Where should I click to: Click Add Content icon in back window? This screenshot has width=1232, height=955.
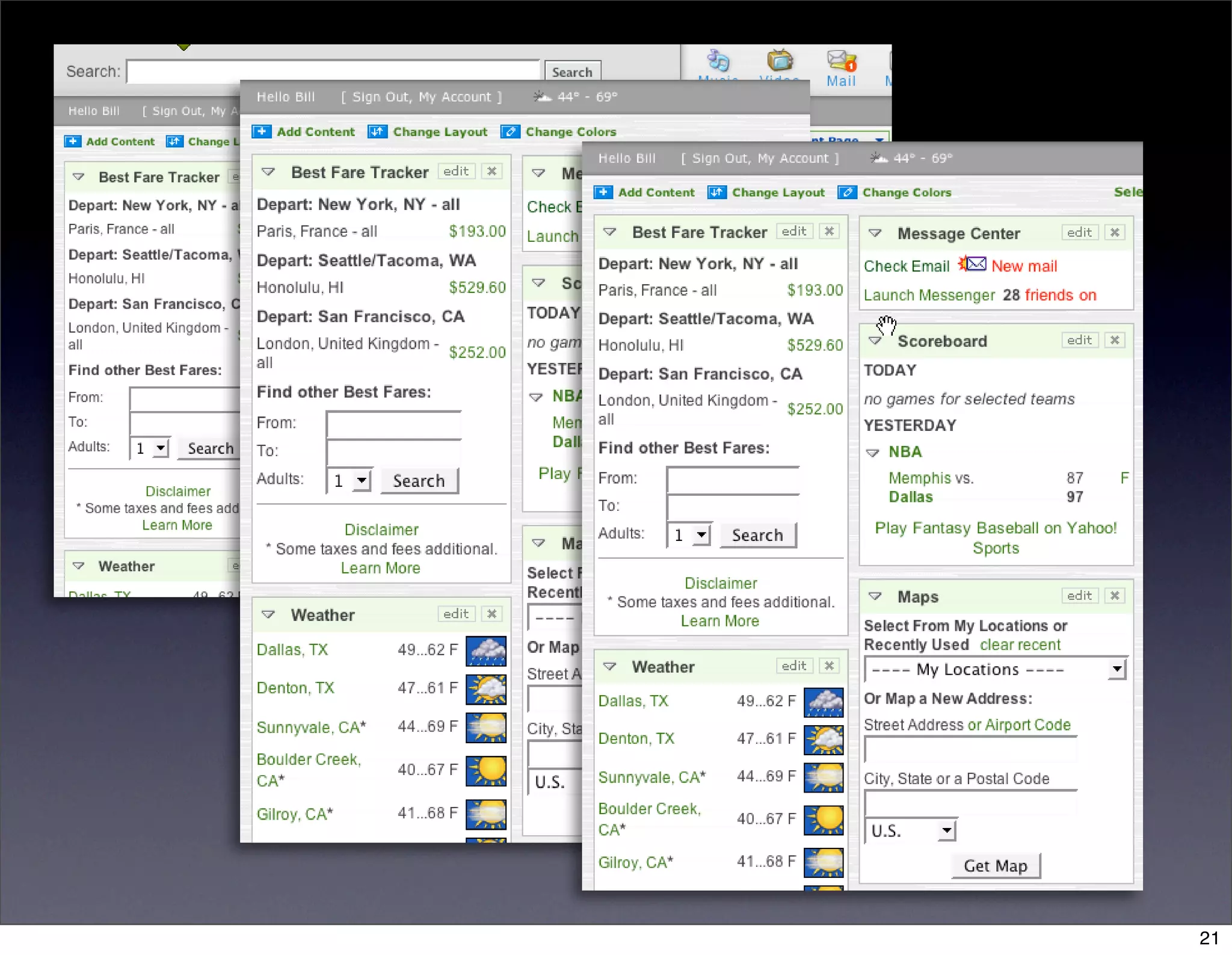(73, 141)
